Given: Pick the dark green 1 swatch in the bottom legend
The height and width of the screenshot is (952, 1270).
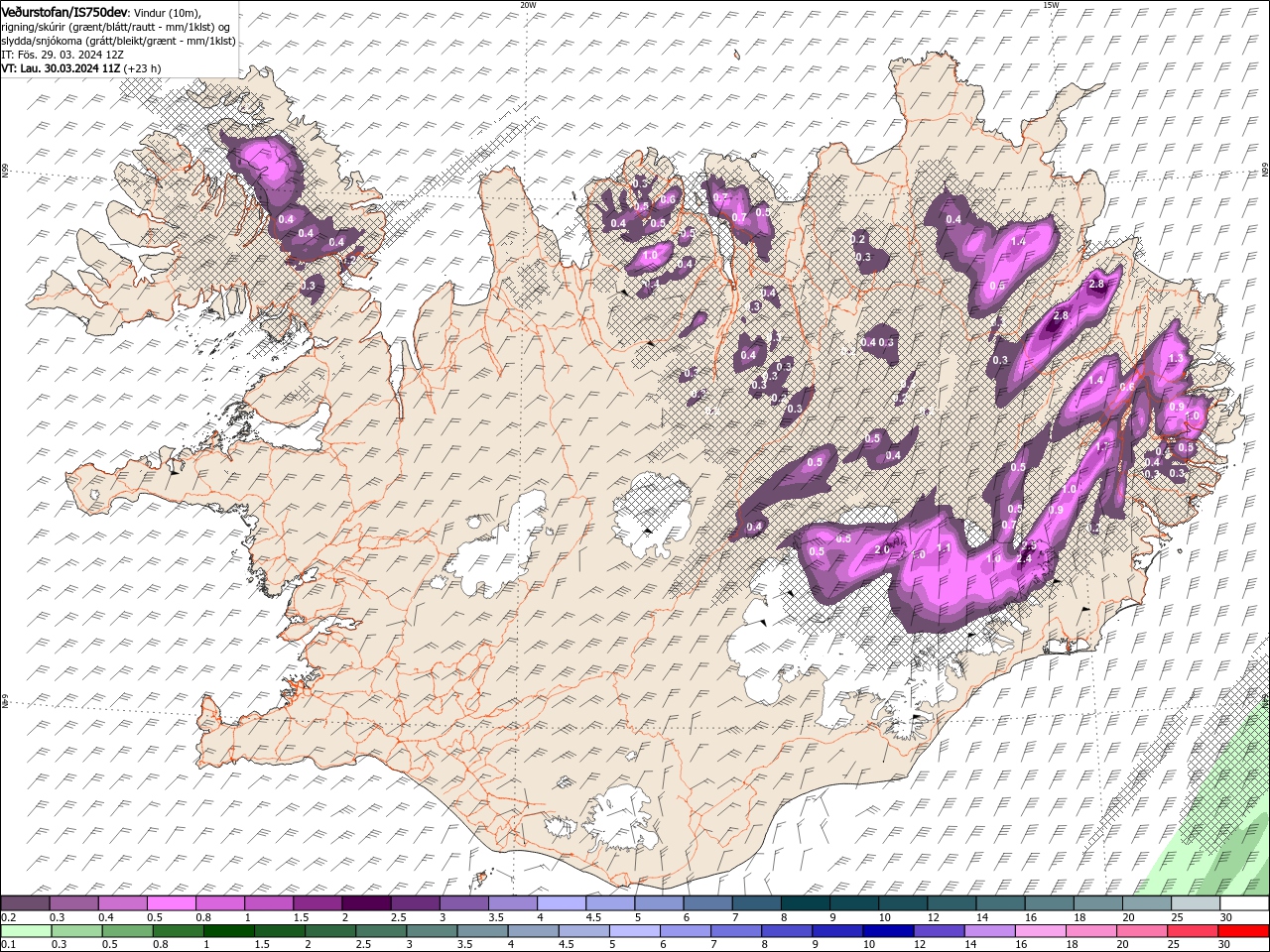Looking at the screenshot, I should (229, 931).
